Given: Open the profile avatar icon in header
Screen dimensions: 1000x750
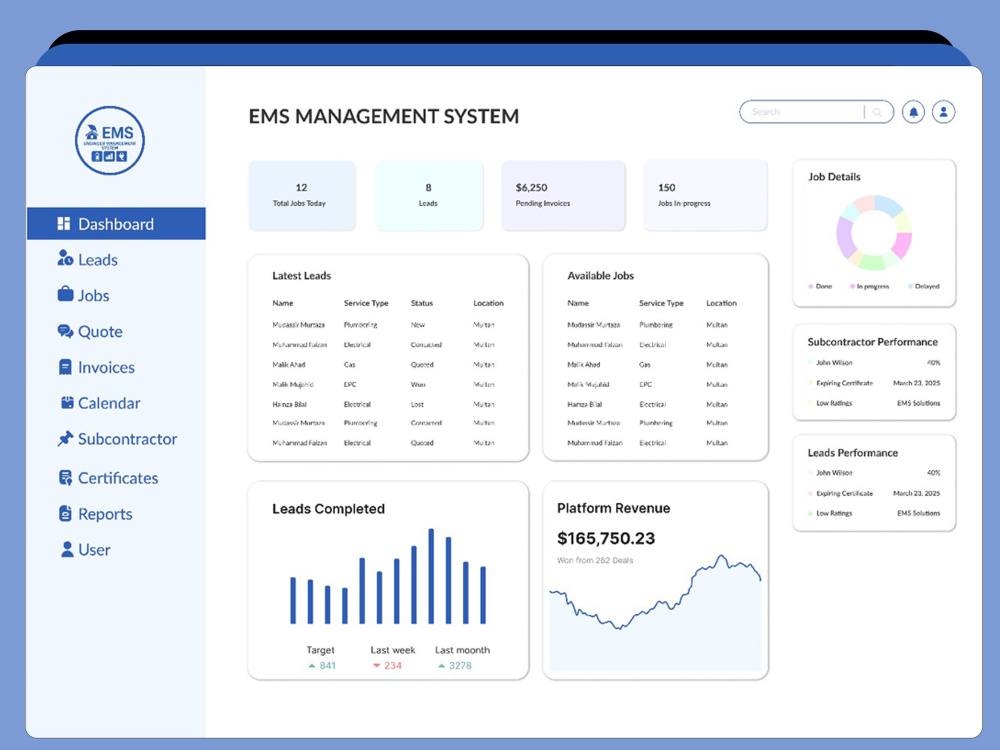Looking at the screenshot, I should coord(943,112).
